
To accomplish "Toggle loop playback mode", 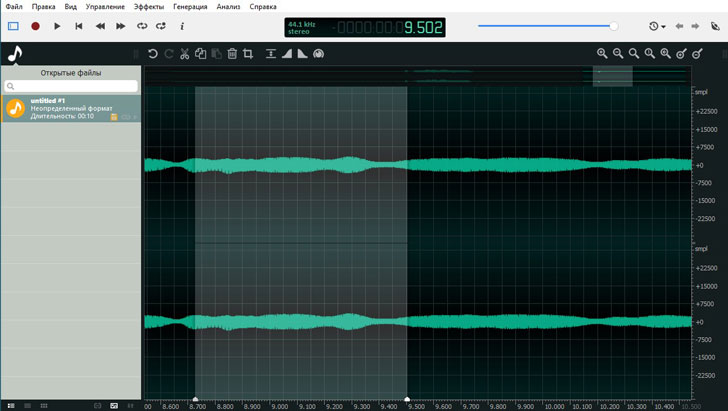I will [141, 26].
